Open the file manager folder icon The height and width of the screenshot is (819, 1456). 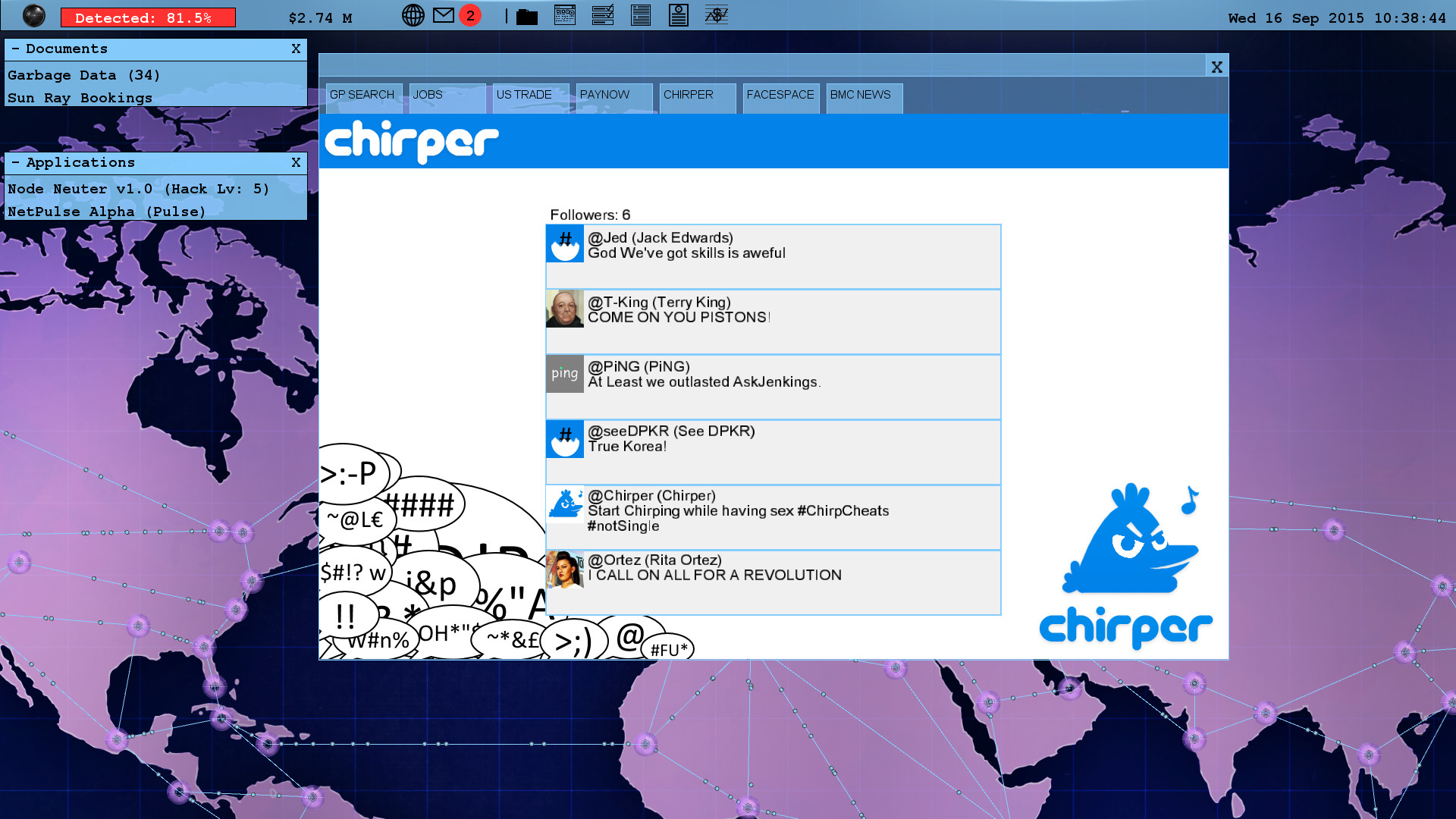coord(528,14)
